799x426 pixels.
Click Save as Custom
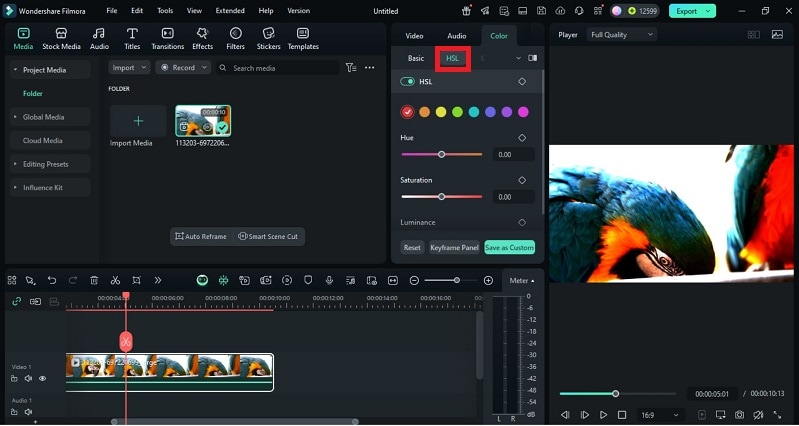click(510, 248)
